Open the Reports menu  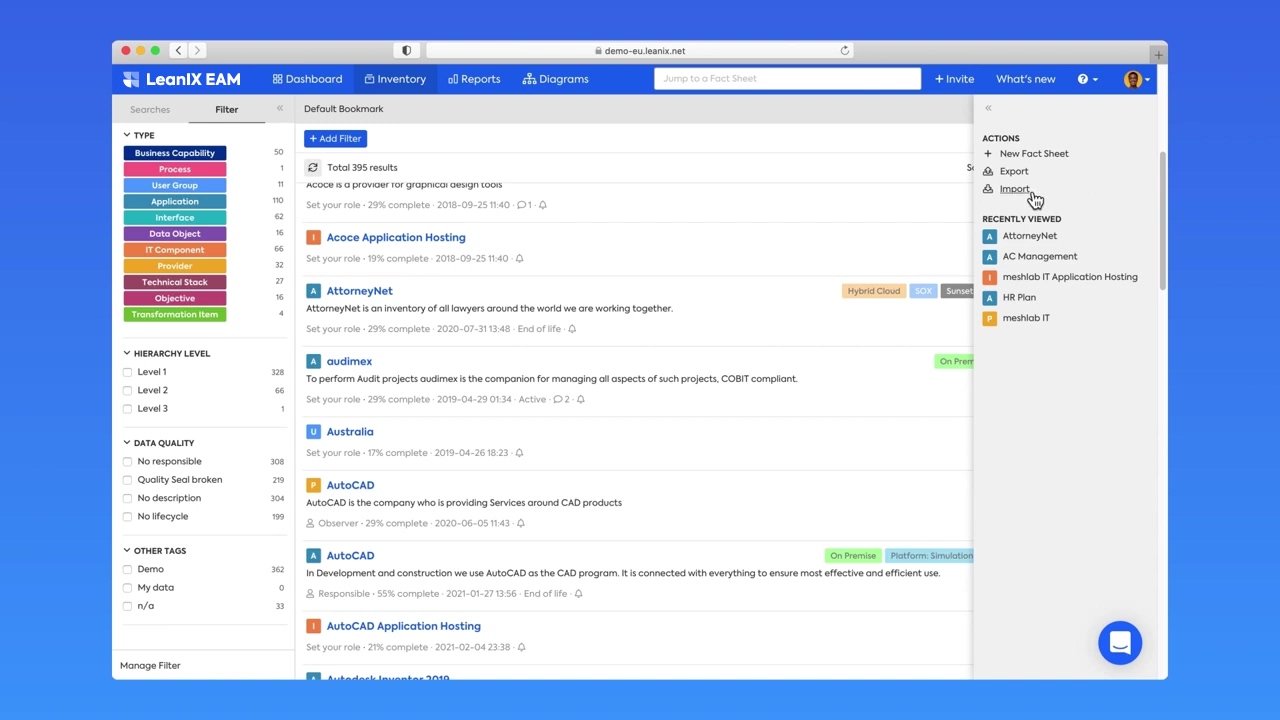click(x=474, y=79)
